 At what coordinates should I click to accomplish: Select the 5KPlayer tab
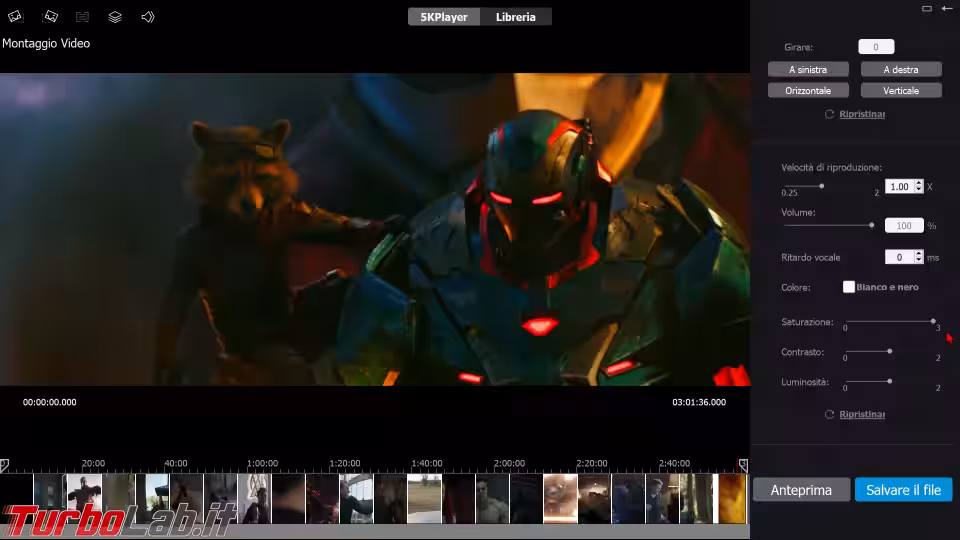tap(444, 17)
